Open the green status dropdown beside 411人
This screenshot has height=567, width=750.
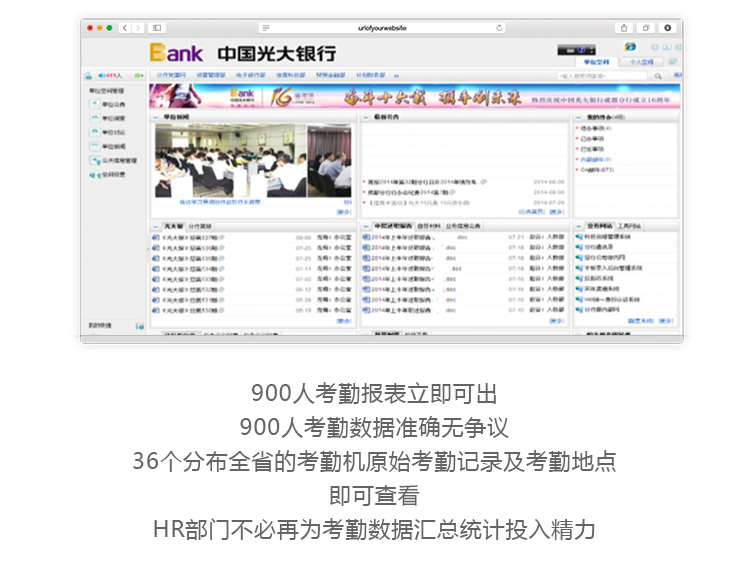click(139, 76)
